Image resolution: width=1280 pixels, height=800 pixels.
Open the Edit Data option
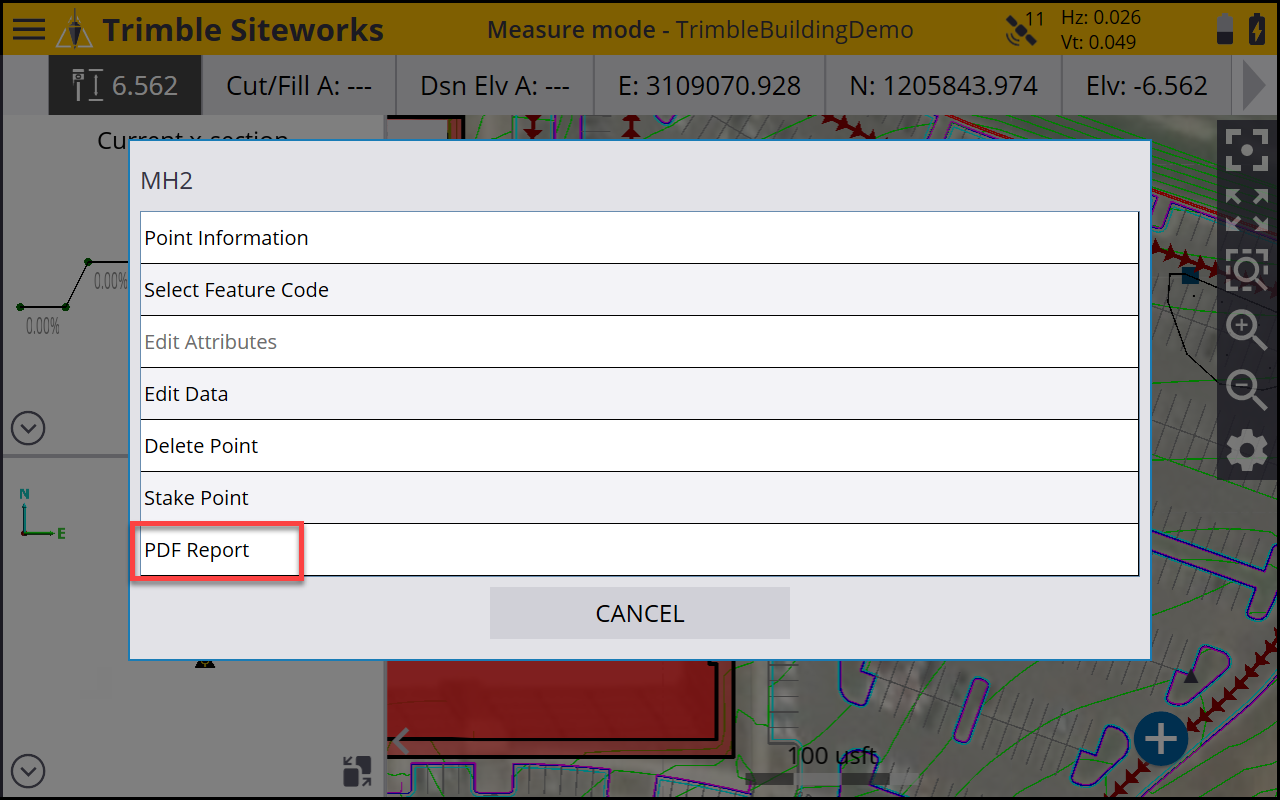coord(639,394)
